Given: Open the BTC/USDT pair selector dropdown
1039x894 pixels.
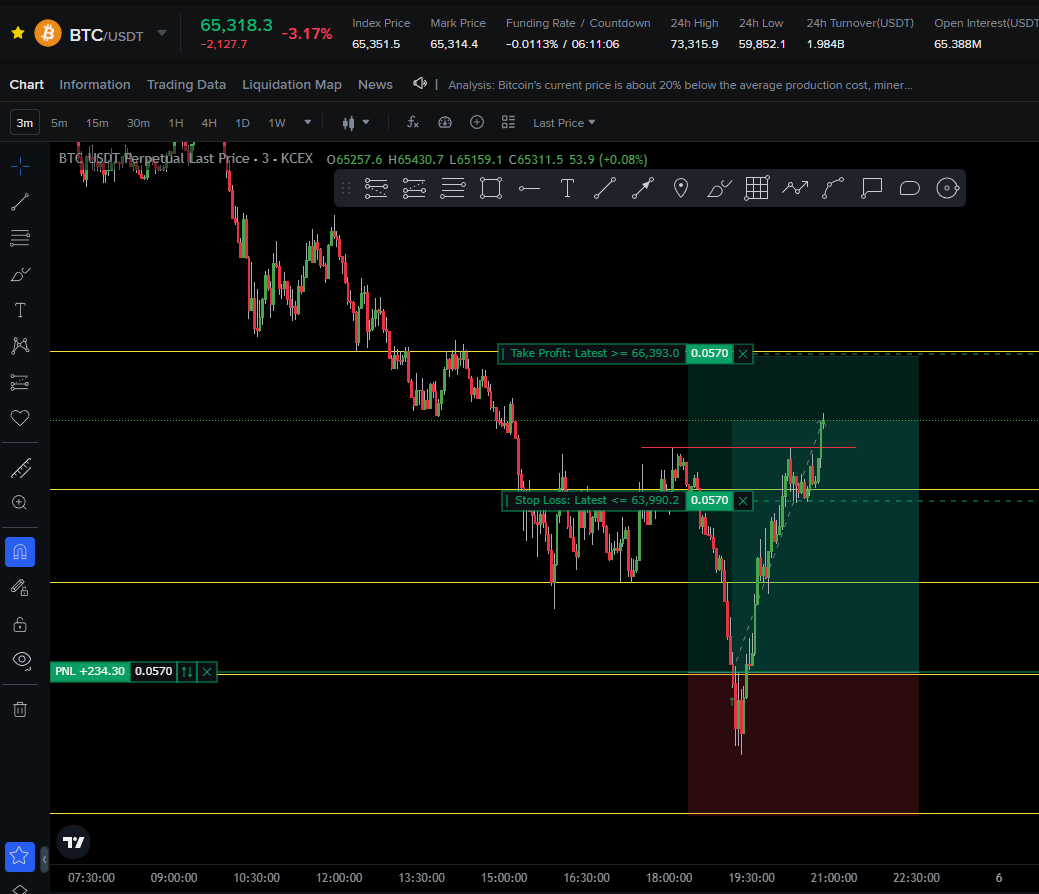Looking at the screenshot, I should point(162,32).
